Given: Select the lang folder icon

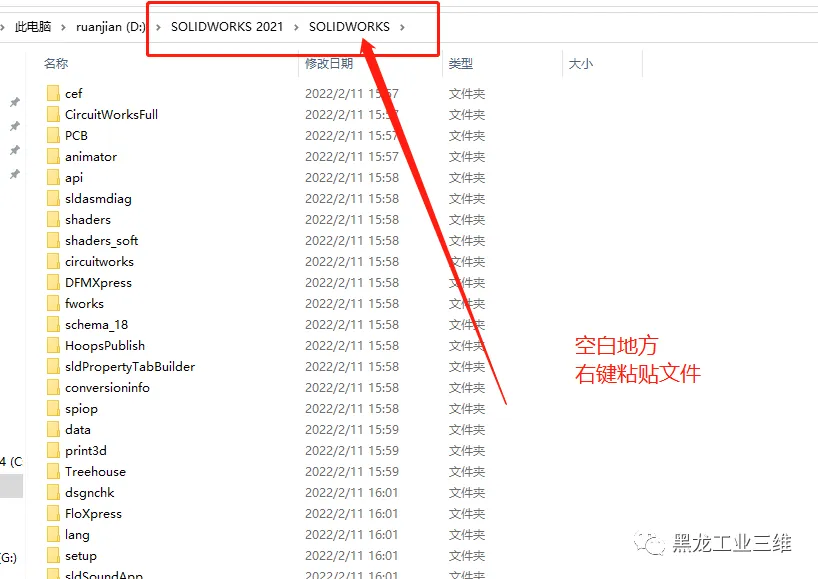Looking at the screenshot, I should (x=53, y=534).
